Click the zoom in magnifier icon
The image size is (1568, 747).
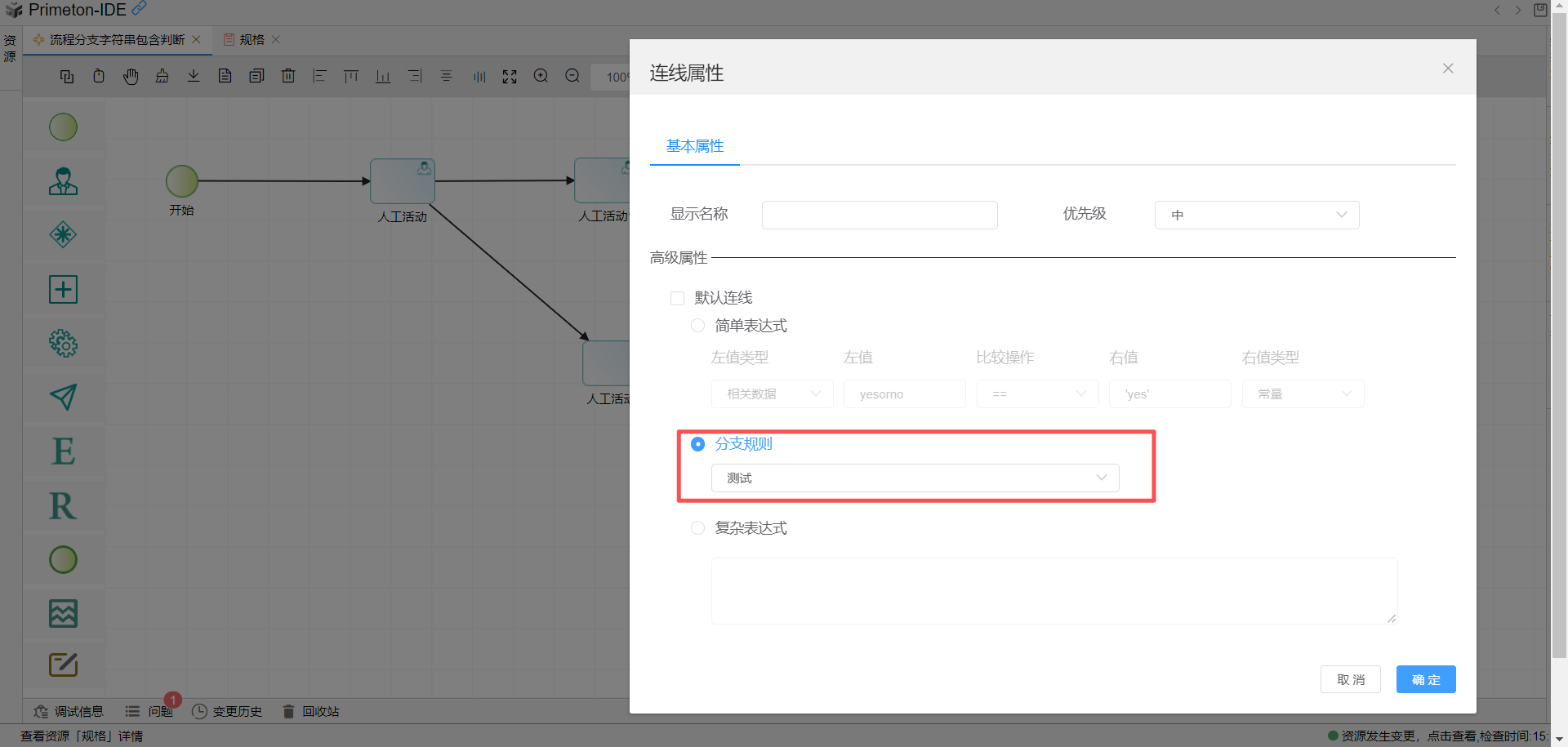pyautogui.click(x=541, y=76)
